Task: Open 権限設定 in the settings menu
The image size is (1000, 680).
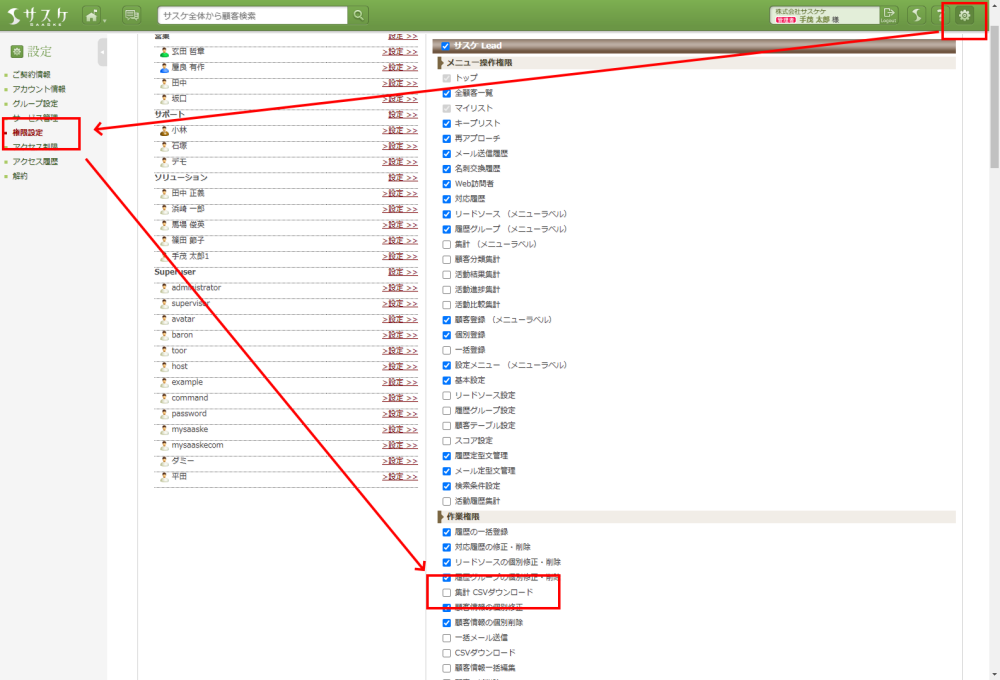Action: click(x=28, y=132)
